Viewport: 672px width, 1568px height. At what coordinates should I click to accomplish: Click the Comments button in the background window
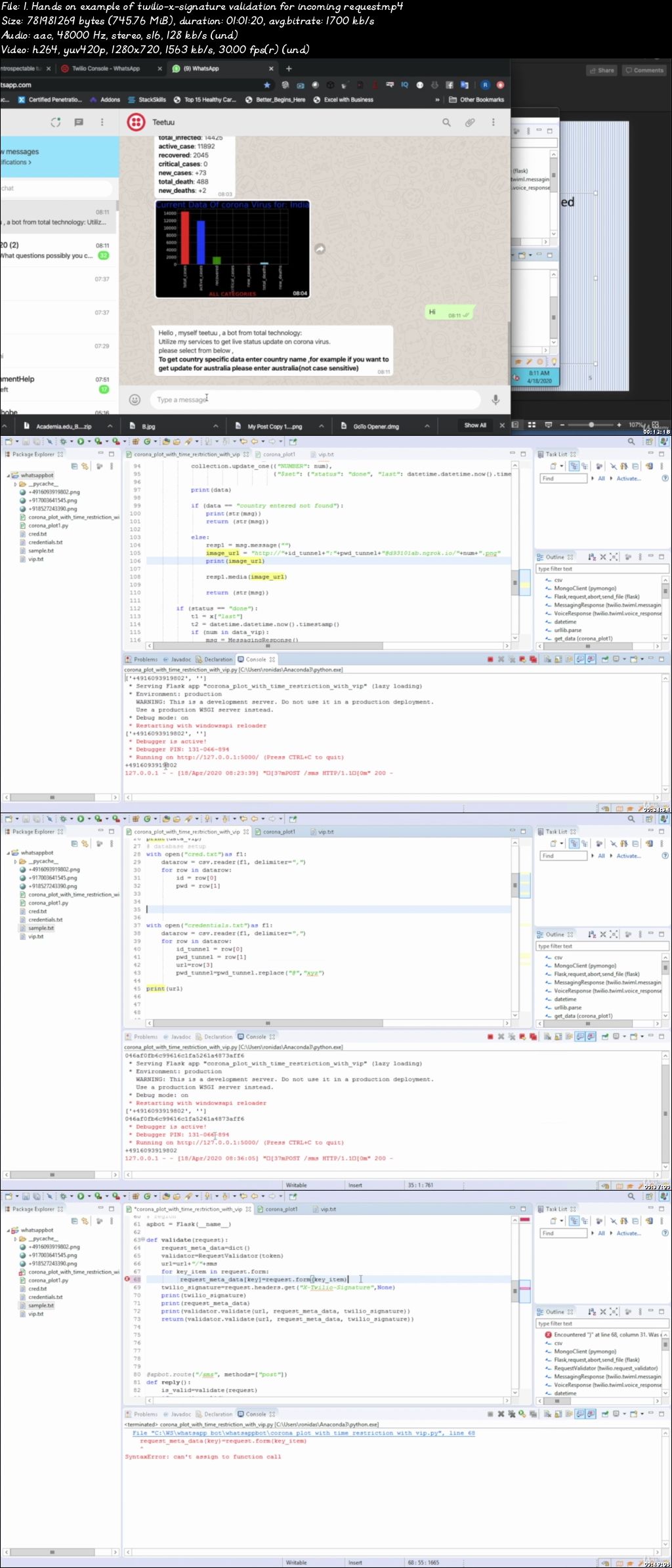coord(644,70)
